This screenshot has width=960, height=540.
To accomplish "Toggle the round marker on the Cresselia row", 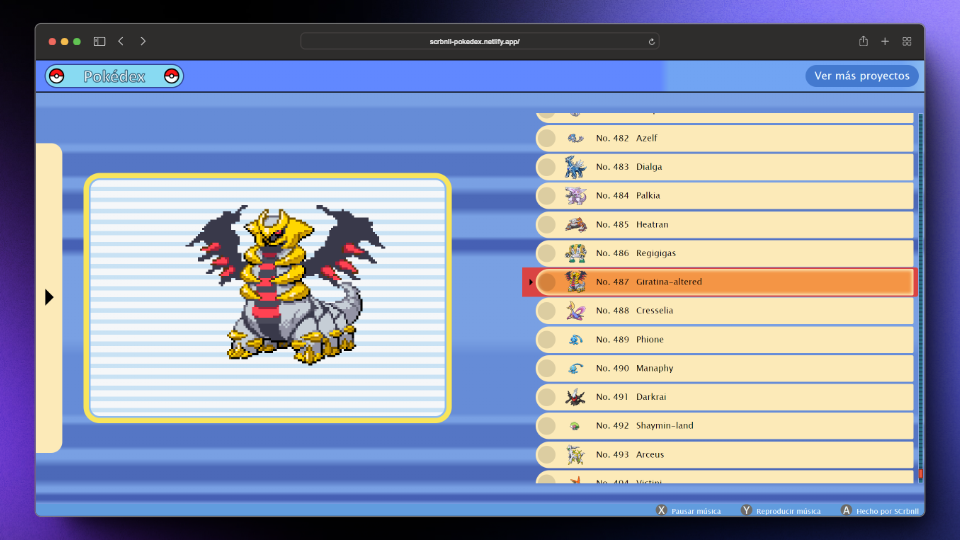I will point(547,310).
